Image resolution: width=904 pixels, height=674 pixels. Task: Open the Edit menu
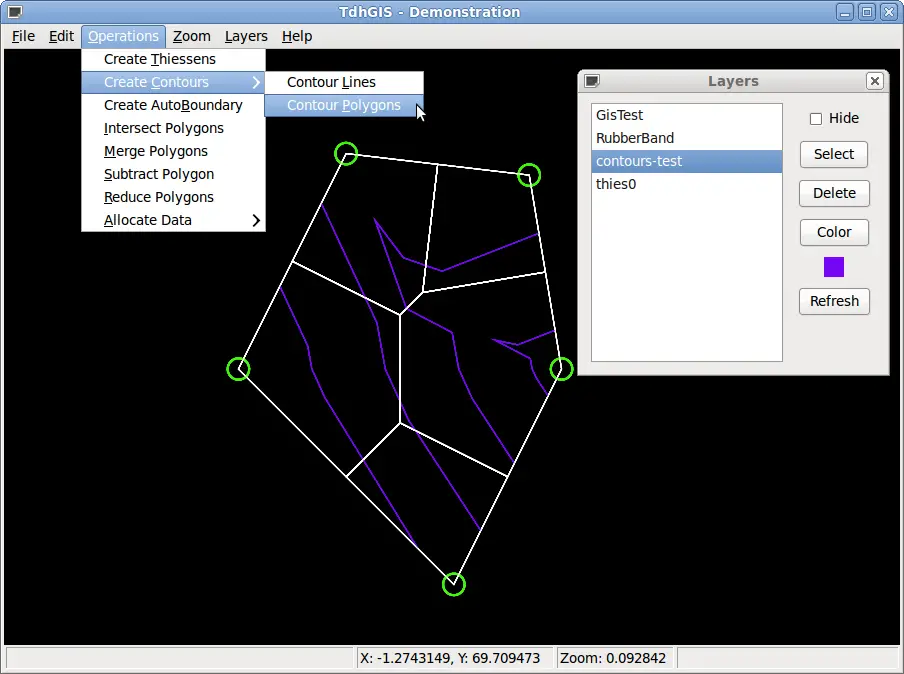coord(61,36)
